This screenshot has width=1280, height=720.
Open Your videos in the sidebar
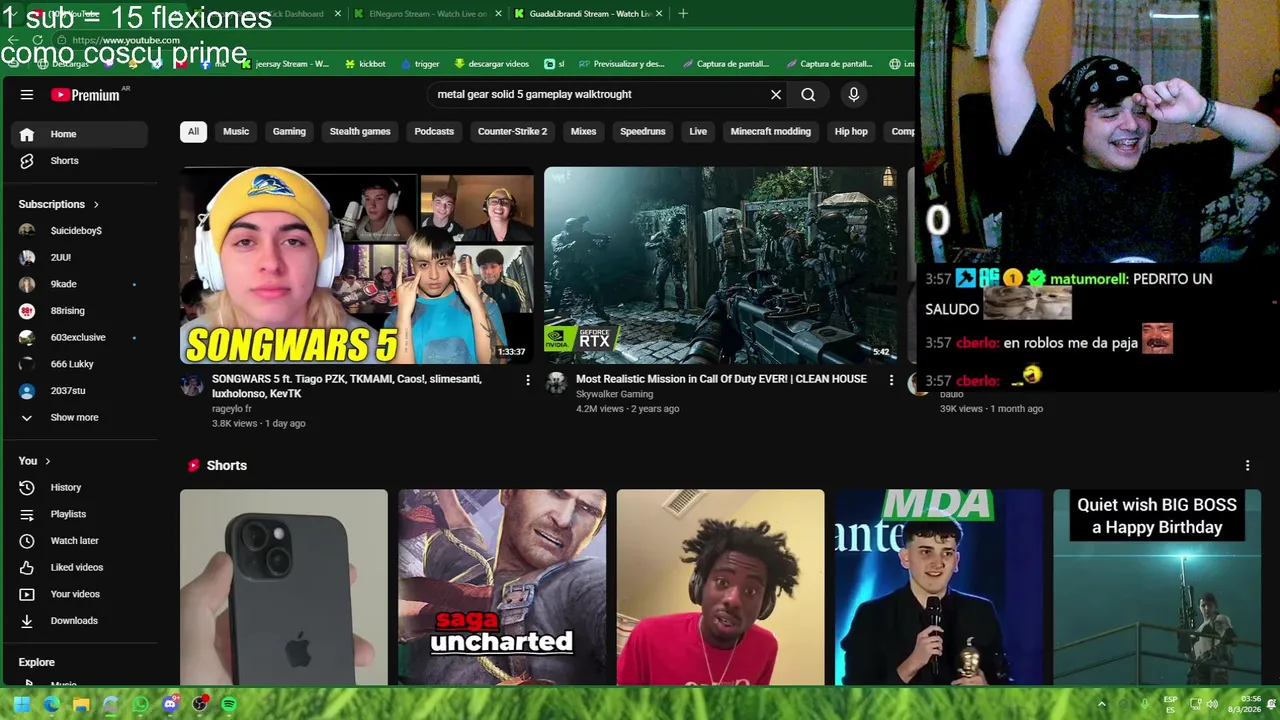[x=77, y=594]
